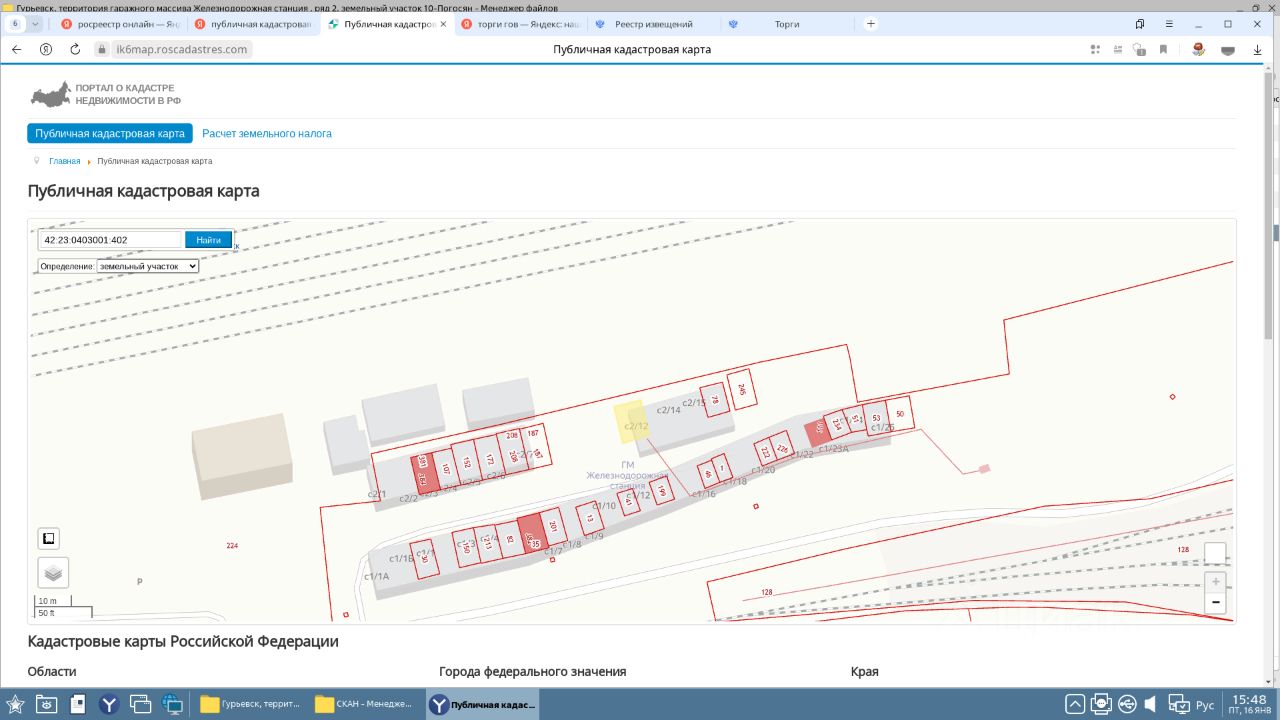The height and width of the screenshot is (720, 1280).
Task: Expand the hidden system tray icons
Action: (x=1074, y=704)
